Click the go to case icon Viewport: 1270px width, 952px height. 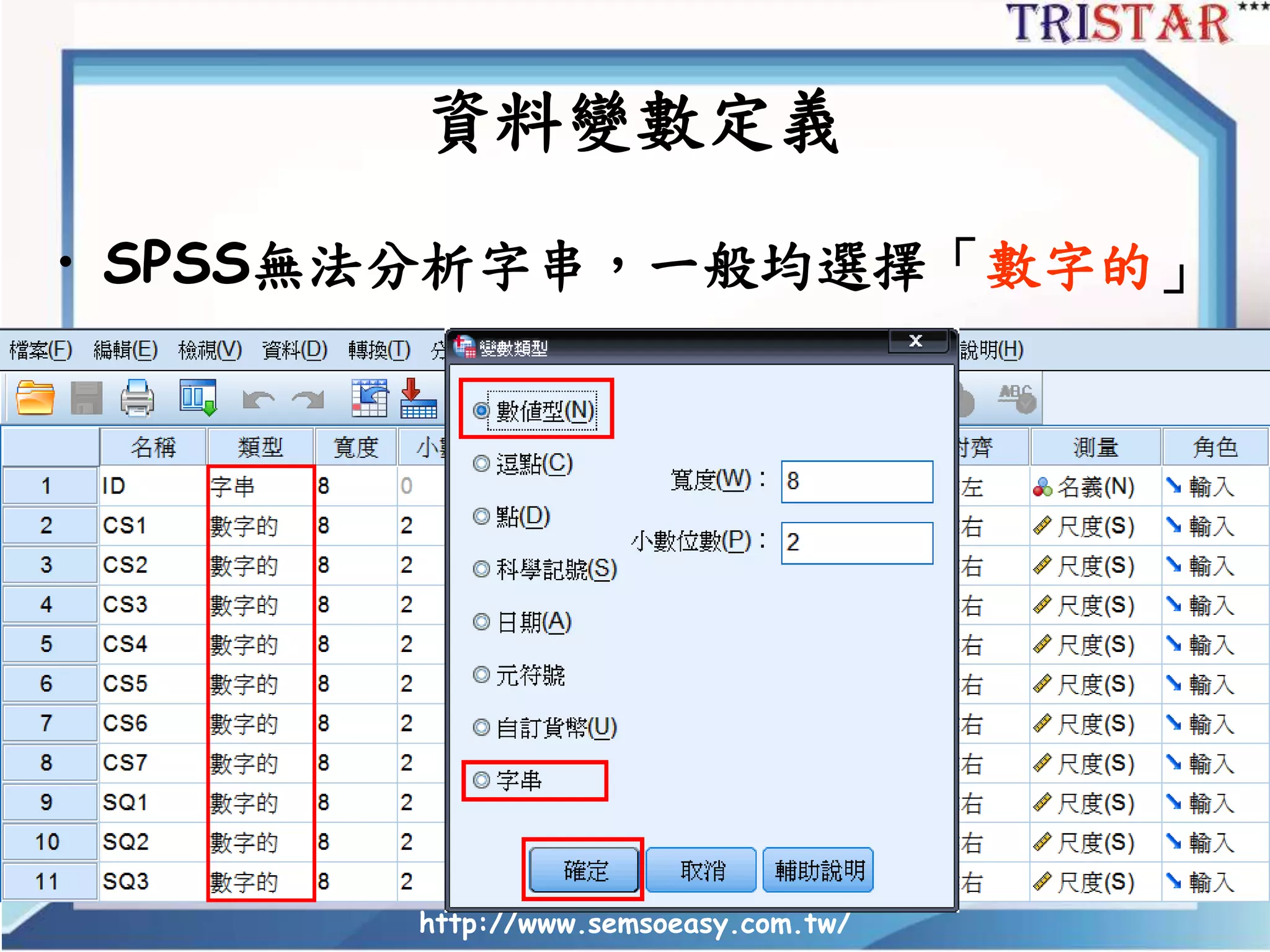coord(370,397)
